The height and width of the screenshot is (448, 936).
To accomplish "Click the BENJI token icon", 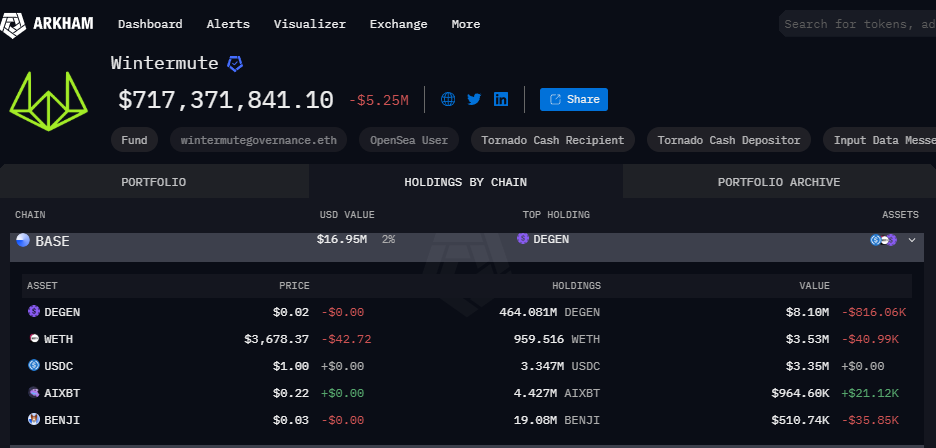I will 34,419.
